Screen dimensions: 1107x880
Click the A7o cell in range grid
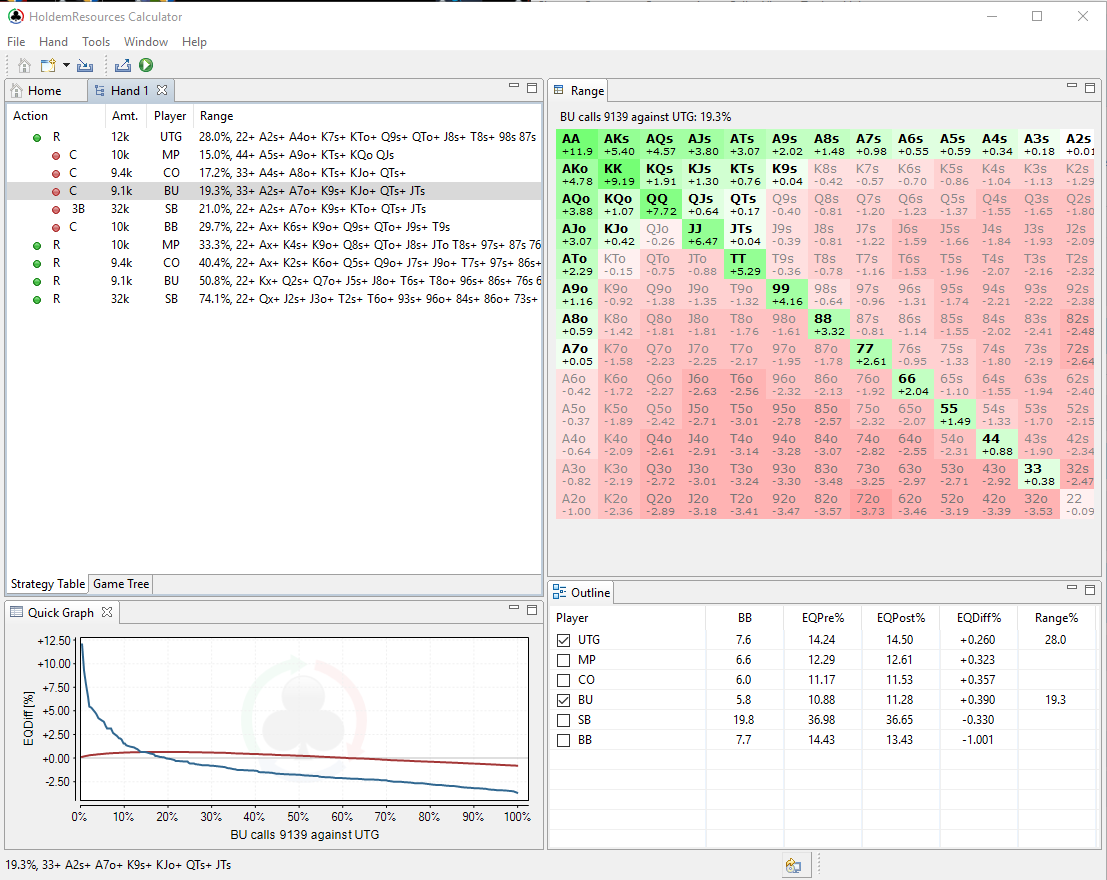(x=577, y=355)
